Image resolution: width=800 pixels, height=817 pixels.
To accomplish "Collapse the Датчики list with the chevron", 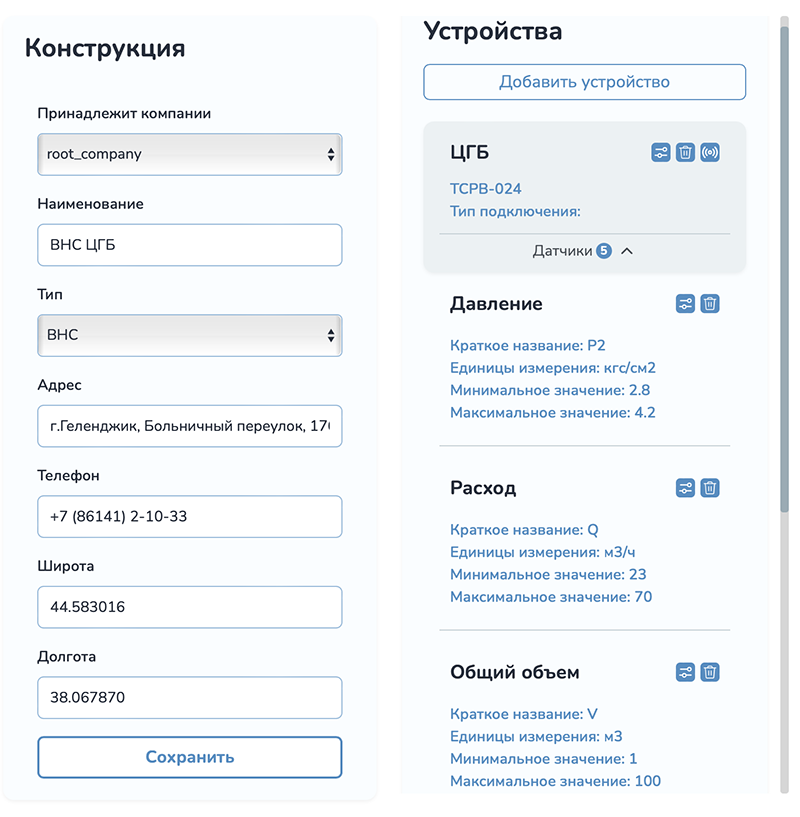I will (x=627, y=251).
